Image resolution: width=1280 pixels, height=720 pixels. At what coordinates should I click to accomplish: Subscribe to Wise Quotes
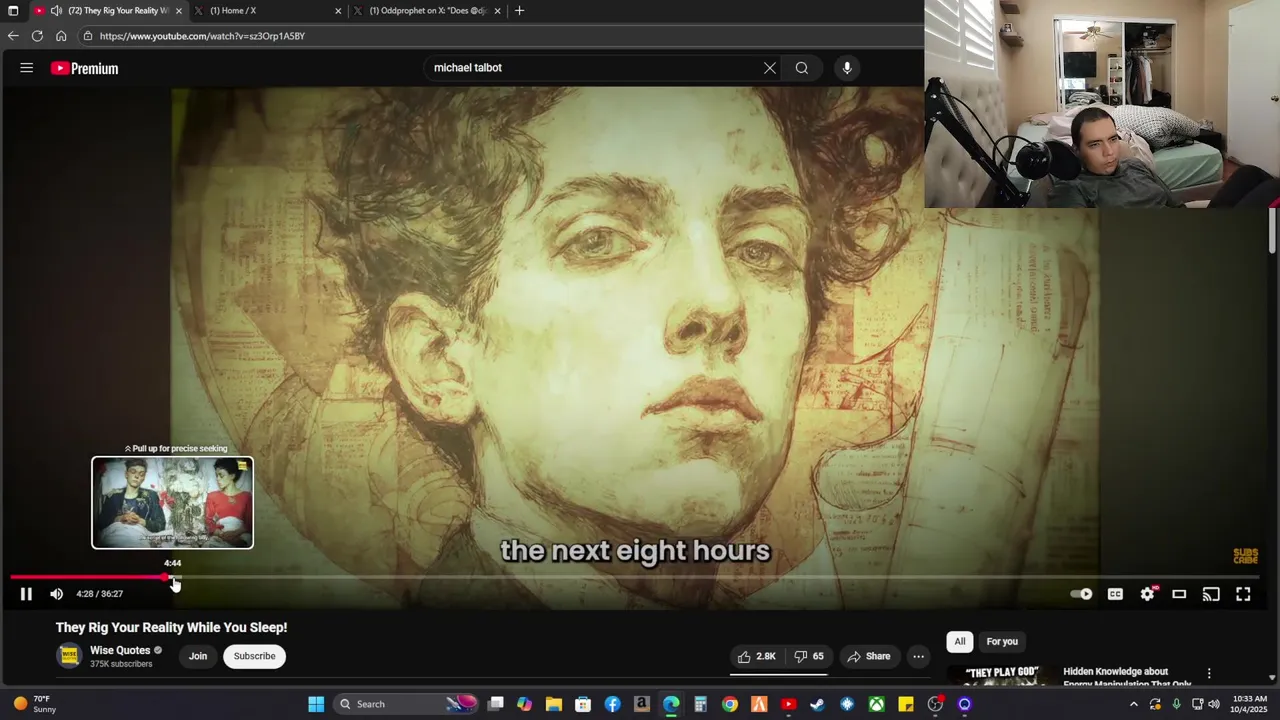[x=254, y=656]
